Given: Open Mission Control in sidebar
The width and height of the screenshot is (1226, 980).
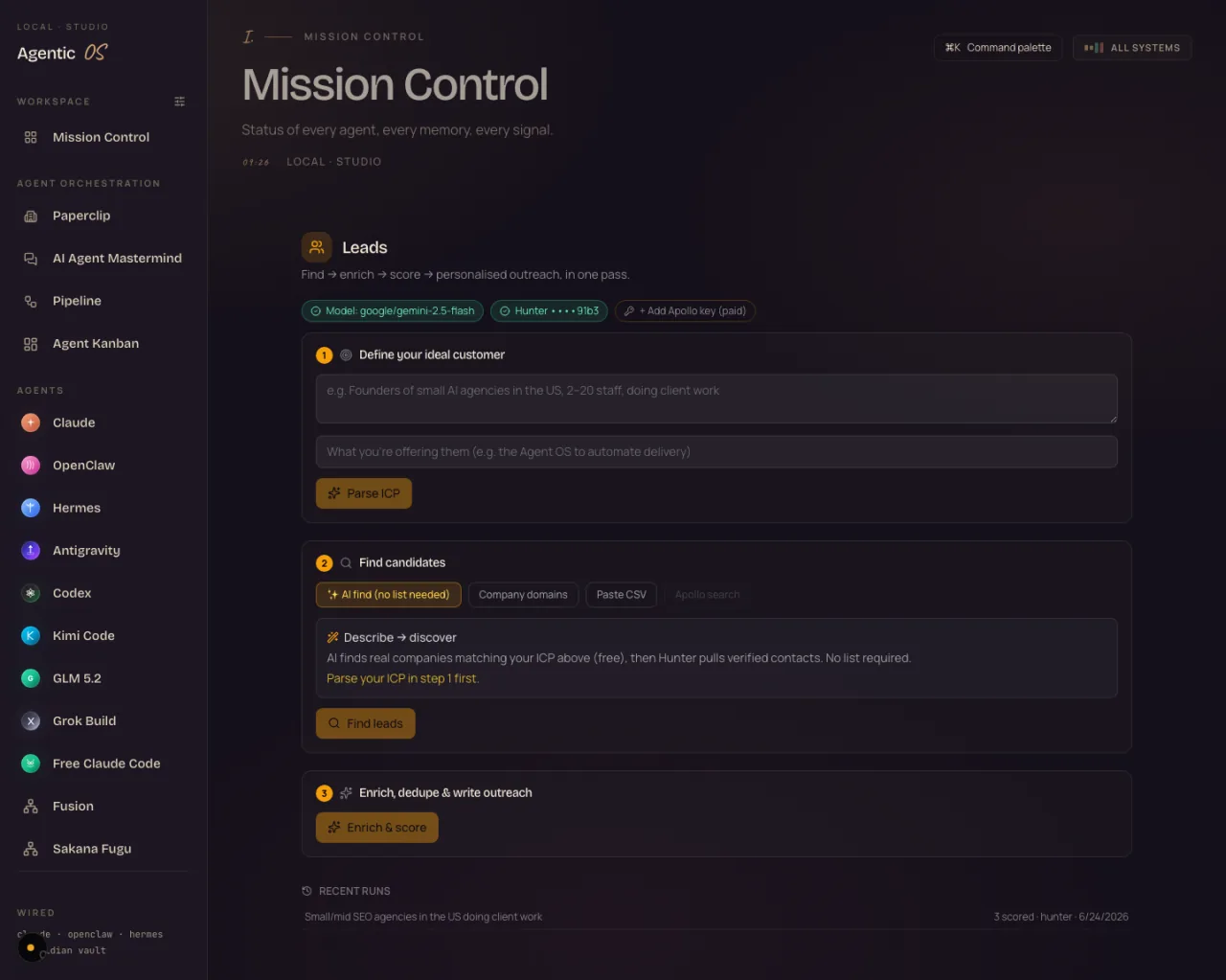Looking at the screenshot, I should tap(103, 137).
